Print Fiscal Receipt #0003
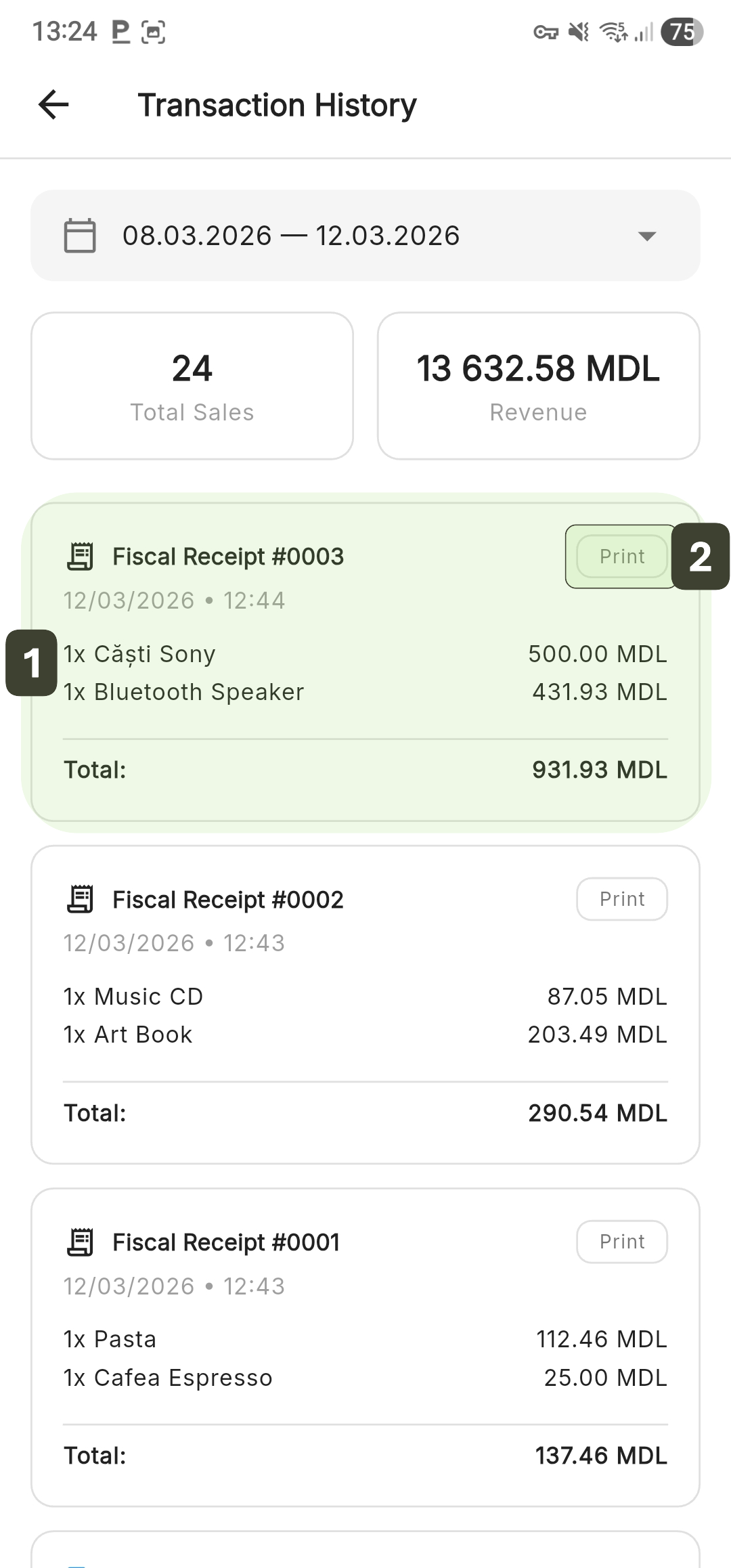The image size is (731, 1568). click(x=622, y=557)
